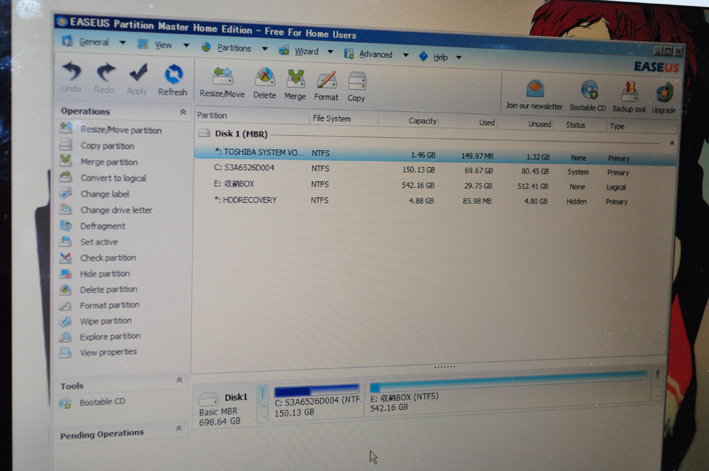Click the Delete toolbar icon
Image resolution: width=709 pixels, height=471 pixels.
point(265,84)
